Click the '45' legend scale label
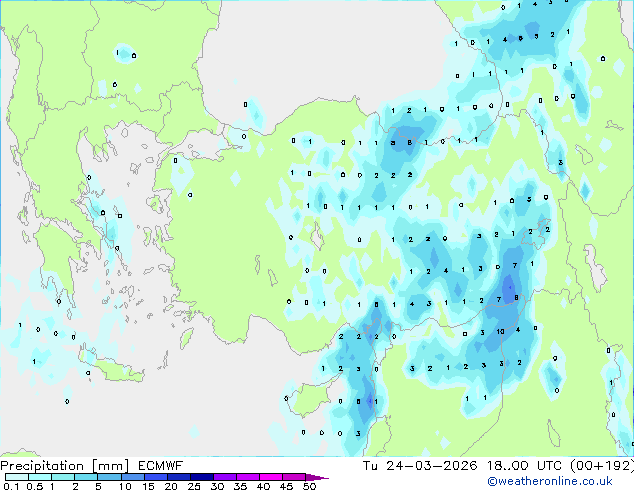This screenshot has width=634, height=490. click(x=286, y=486)
